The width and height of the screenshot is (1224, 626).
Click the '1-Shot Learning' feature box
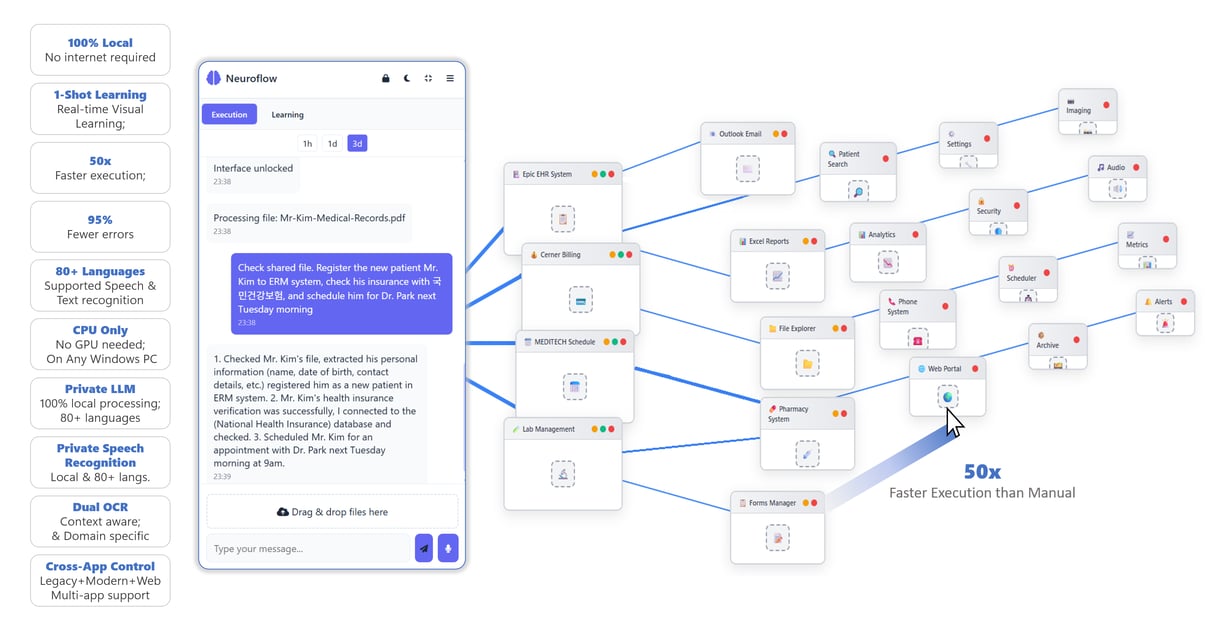[100, 109]
